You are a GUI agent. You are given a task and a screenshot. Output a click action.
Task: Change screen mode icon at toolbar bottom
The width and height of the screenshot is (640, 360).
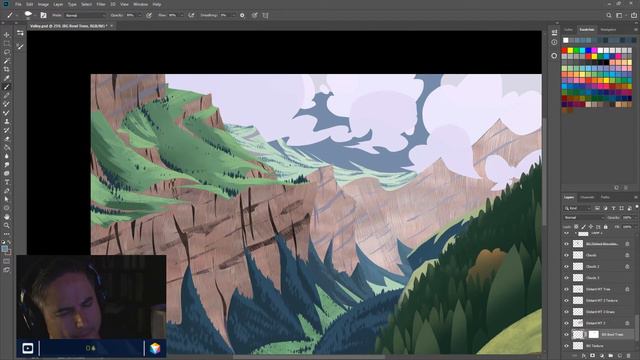click(x=7, y=270)
